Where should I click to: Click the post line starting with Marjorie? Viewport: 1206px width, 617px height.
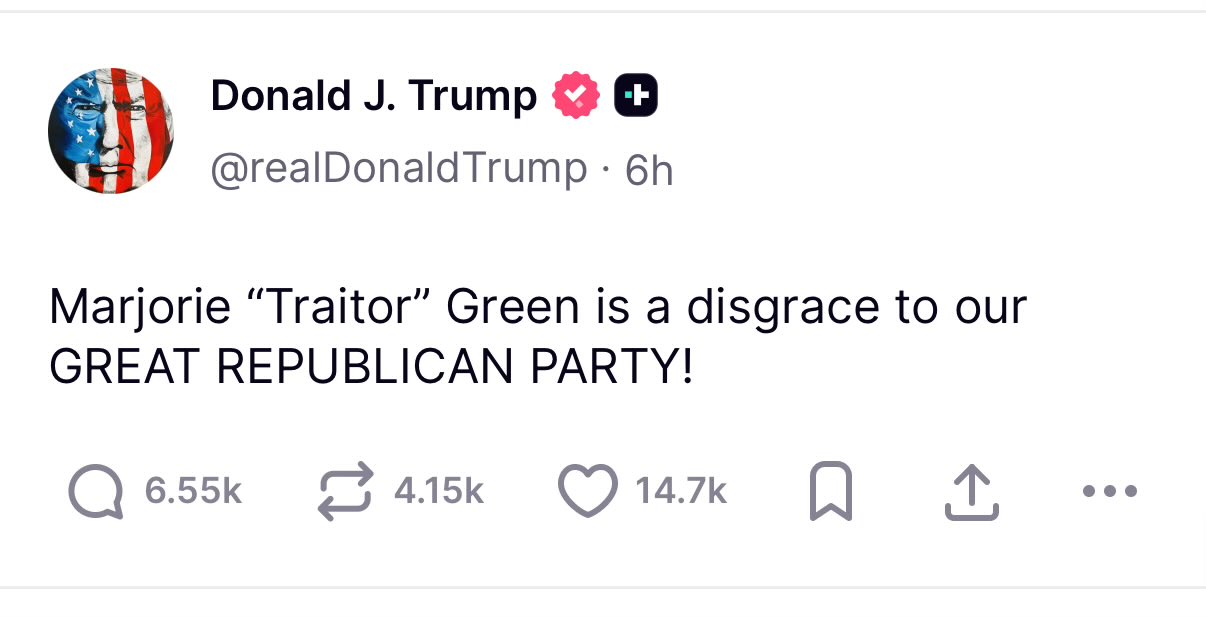[x=537, y=307]
